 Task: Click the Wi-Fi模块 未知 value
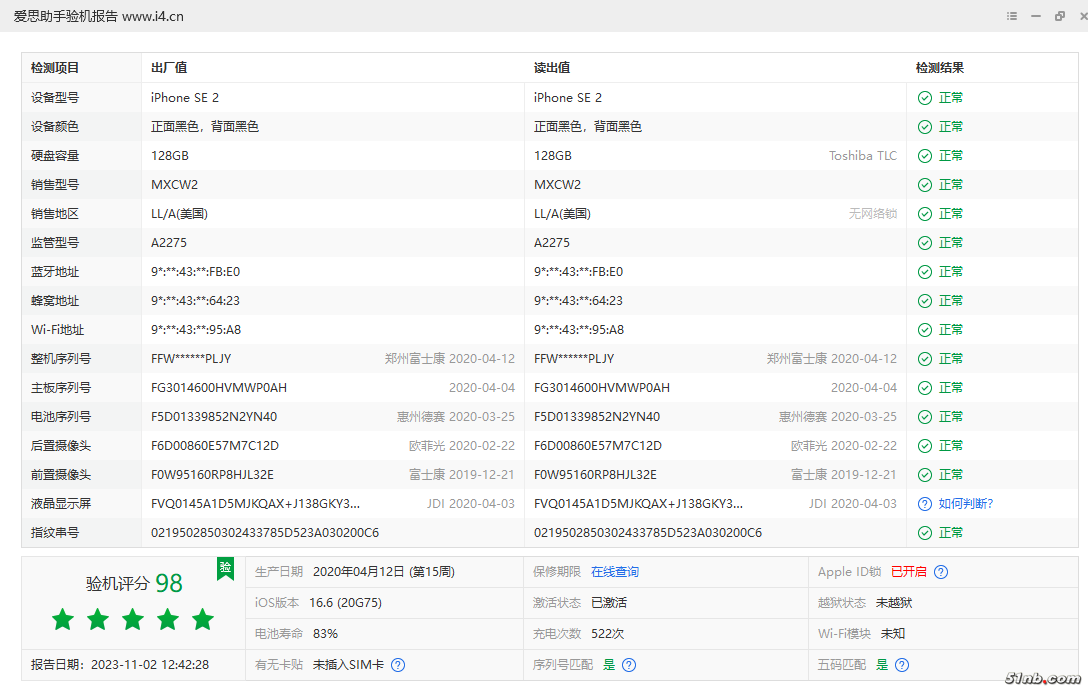click(x=892, y=633)
